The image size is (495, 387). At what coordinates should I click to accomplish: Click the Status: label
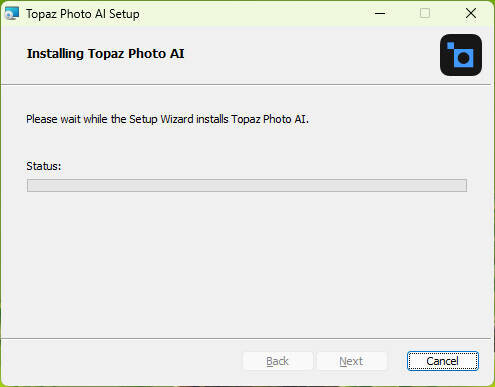[44, 166]
